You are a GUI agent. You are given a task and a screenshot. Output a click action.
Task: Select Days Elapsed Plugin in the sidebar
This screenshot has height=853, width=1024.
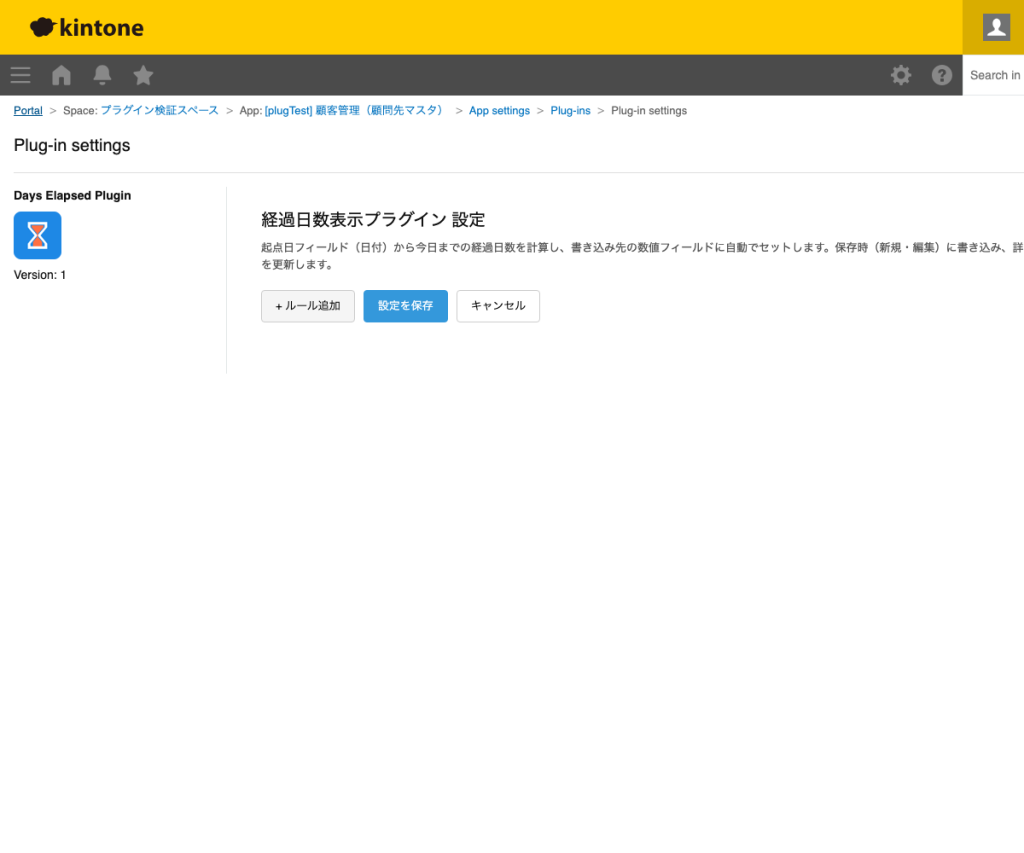click(x=72, y=195)
